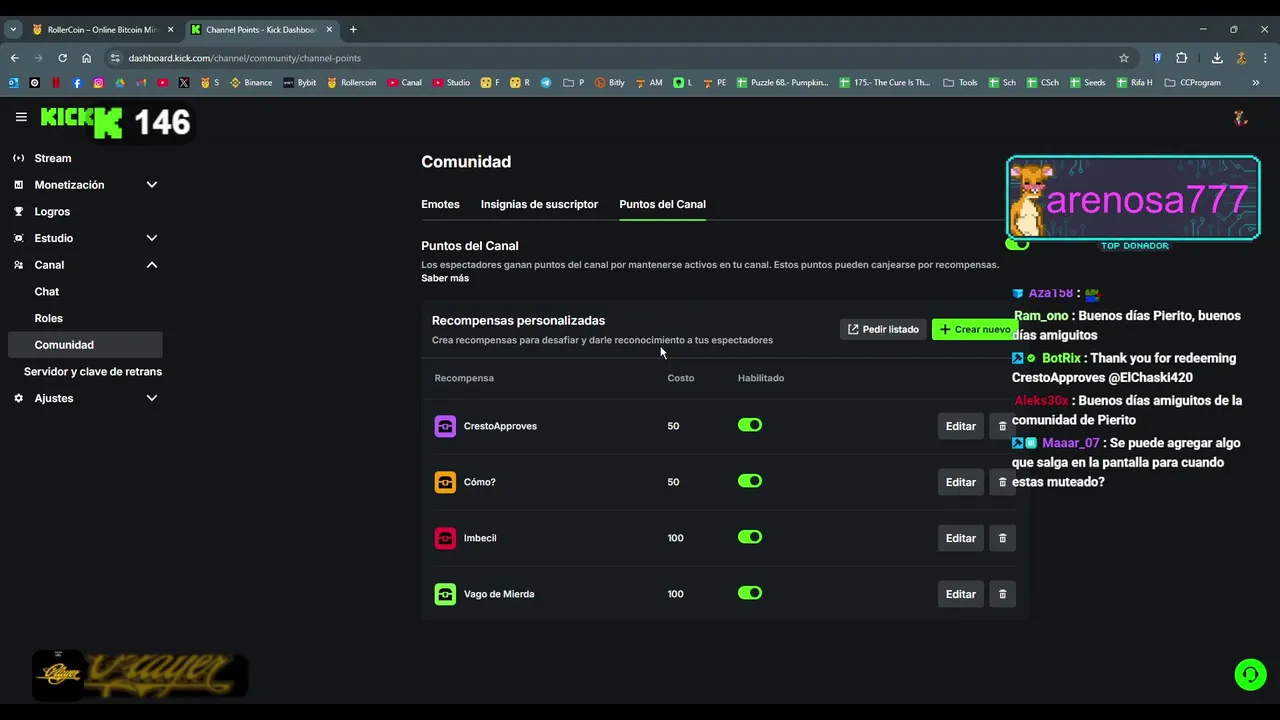This screenshot has height=720, width=1280.
Task: Disable the CrestoApproves reward toggle
Action: (x=750, y=425)
